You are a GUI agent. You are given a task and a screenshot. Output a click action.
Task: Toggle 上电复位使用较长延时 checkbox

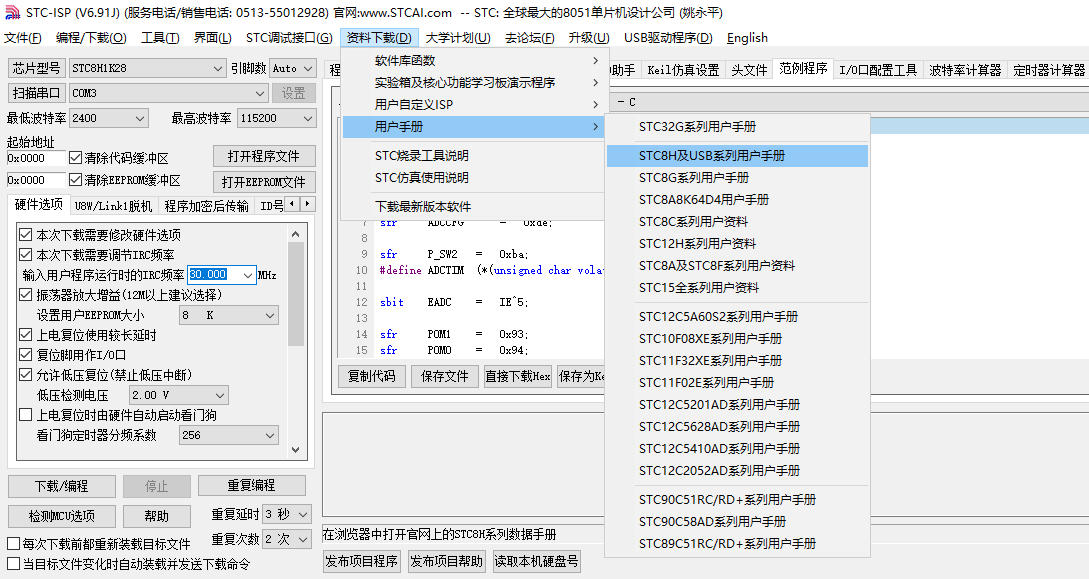pos(26,335)
